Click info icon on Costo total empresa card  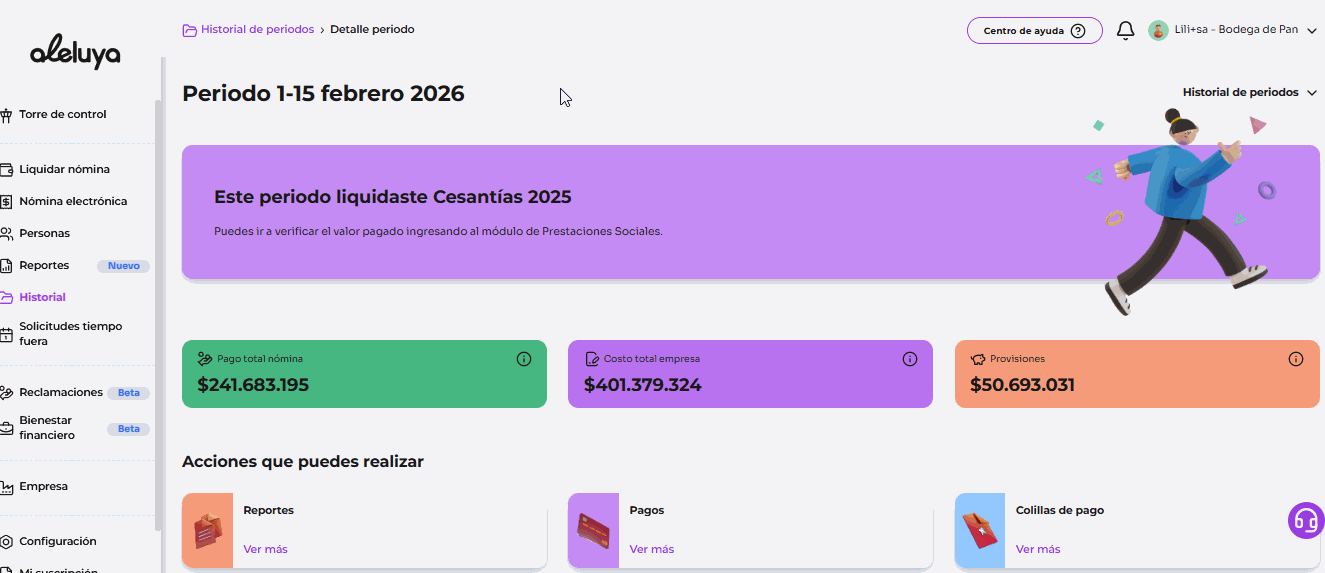pyautogui.click(x=910, y=359)
